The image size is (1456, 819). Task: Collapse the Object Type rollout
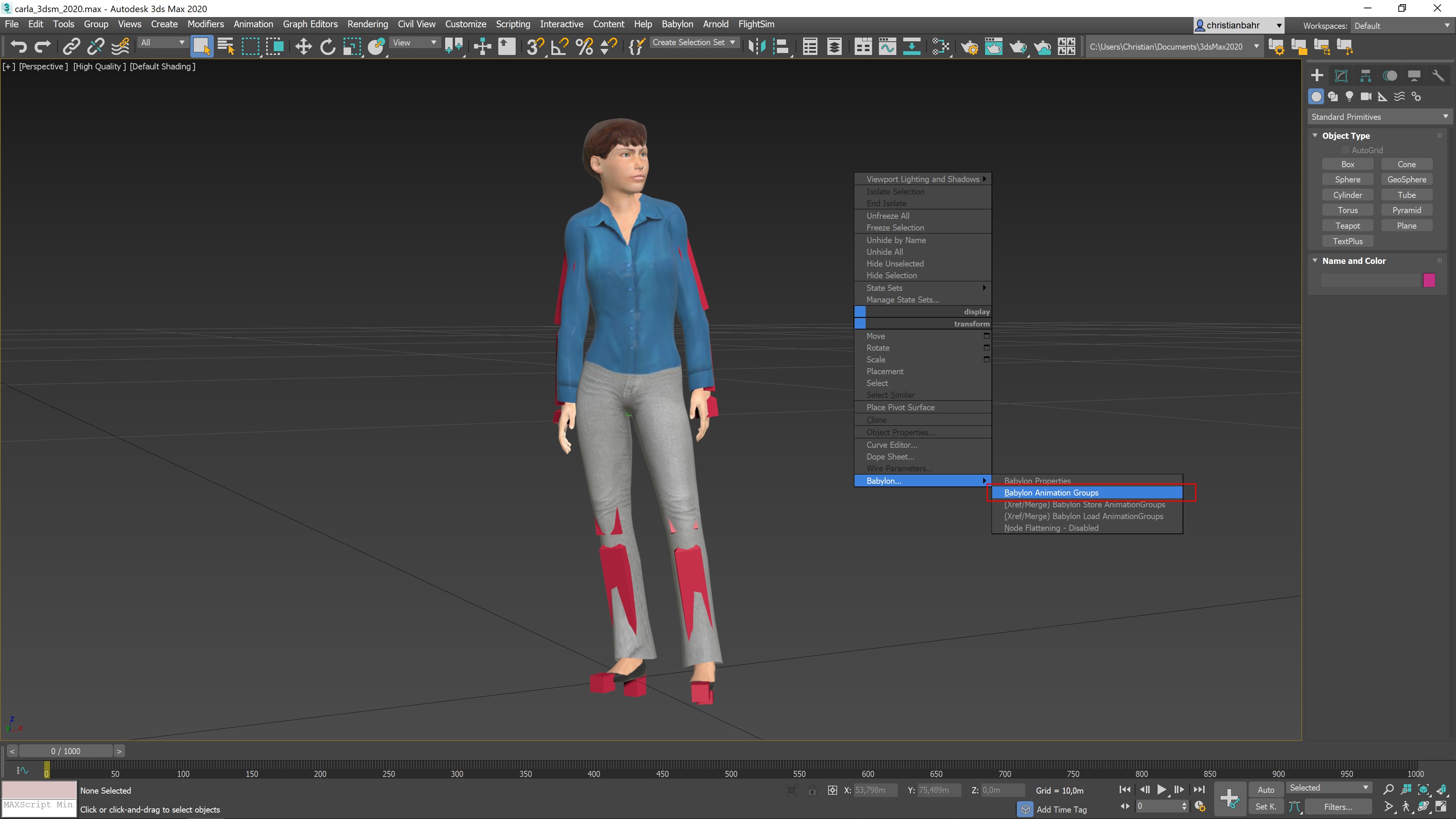(x=1315, y=136)
